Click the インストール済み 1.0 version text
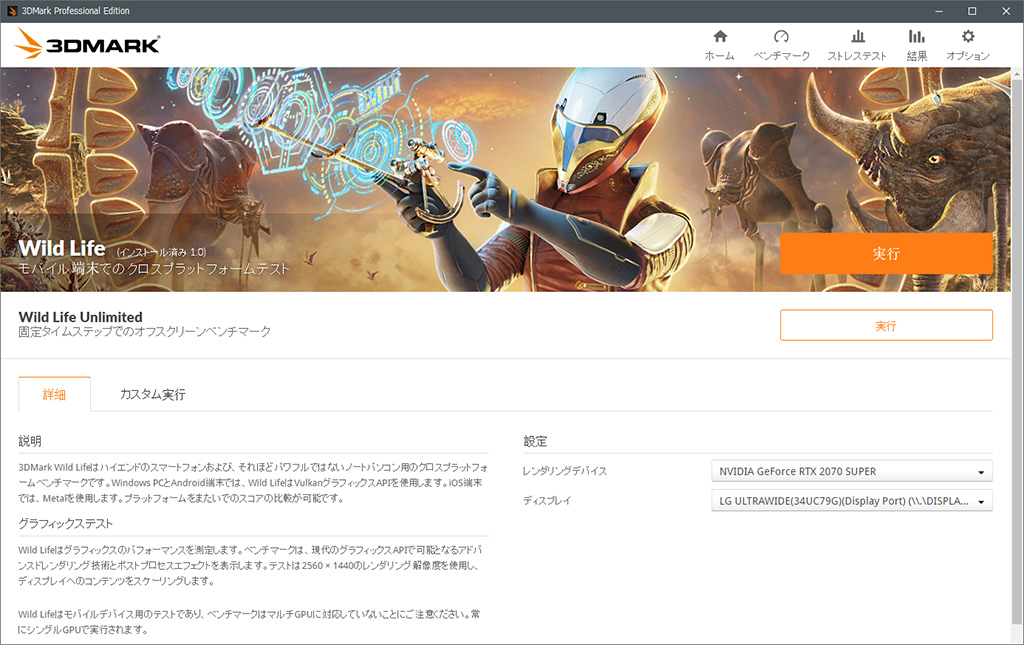The image size is (1024, 645). point(162,252)
